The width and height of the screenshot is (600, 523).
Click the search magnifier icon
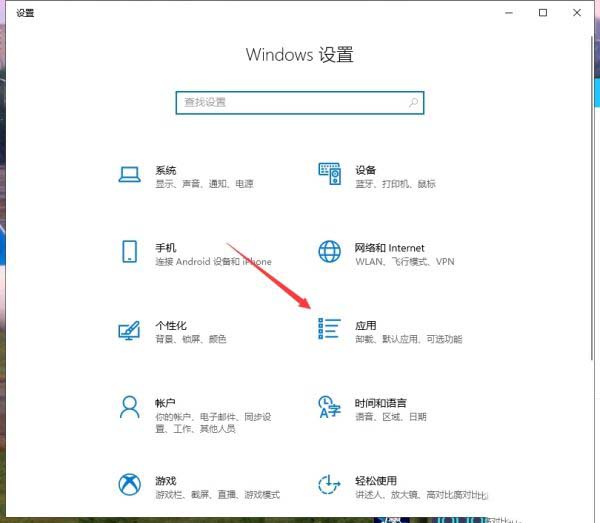tap(413, 103)
